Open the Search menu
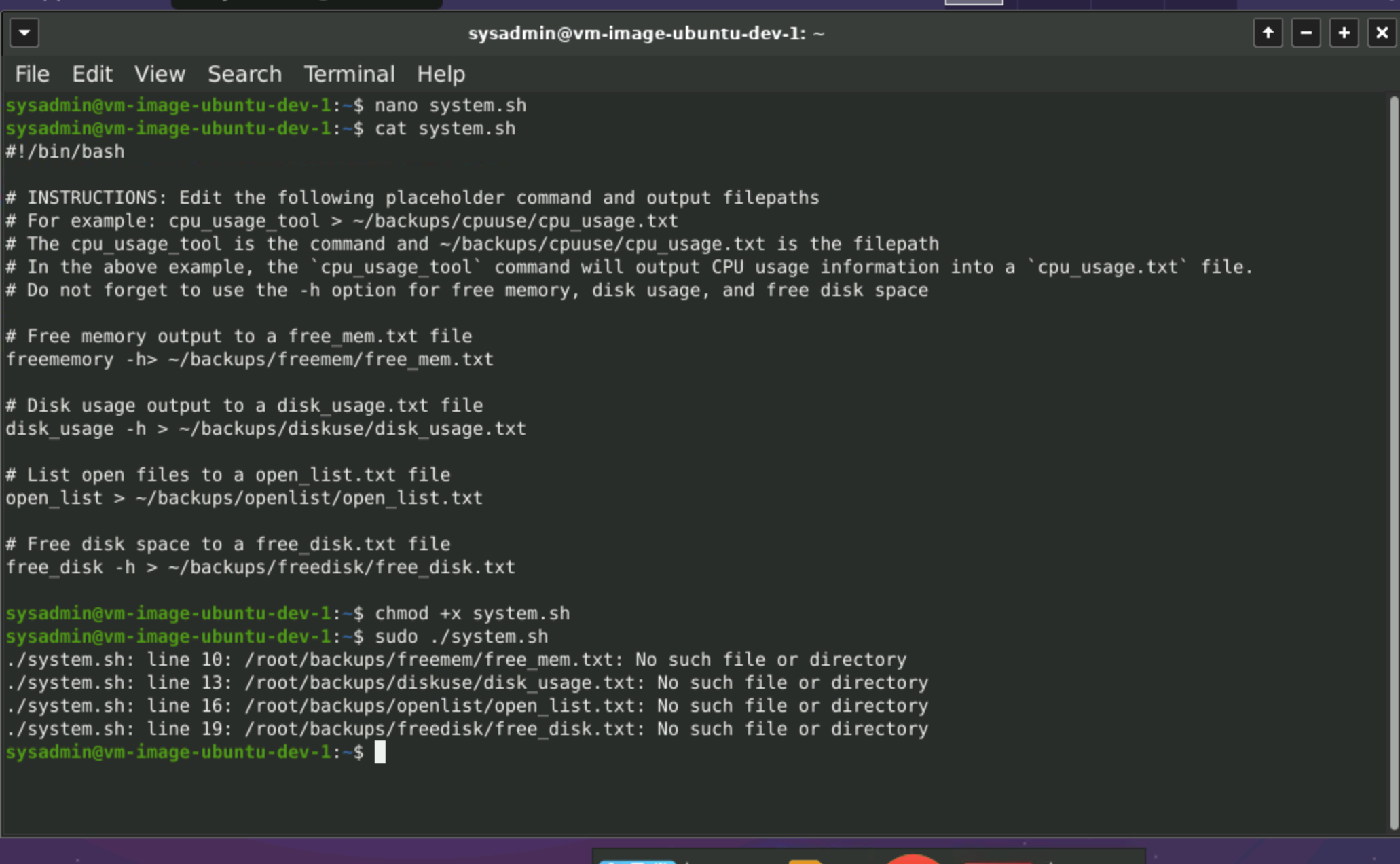 pyautogui.click(x=244, y=74)
